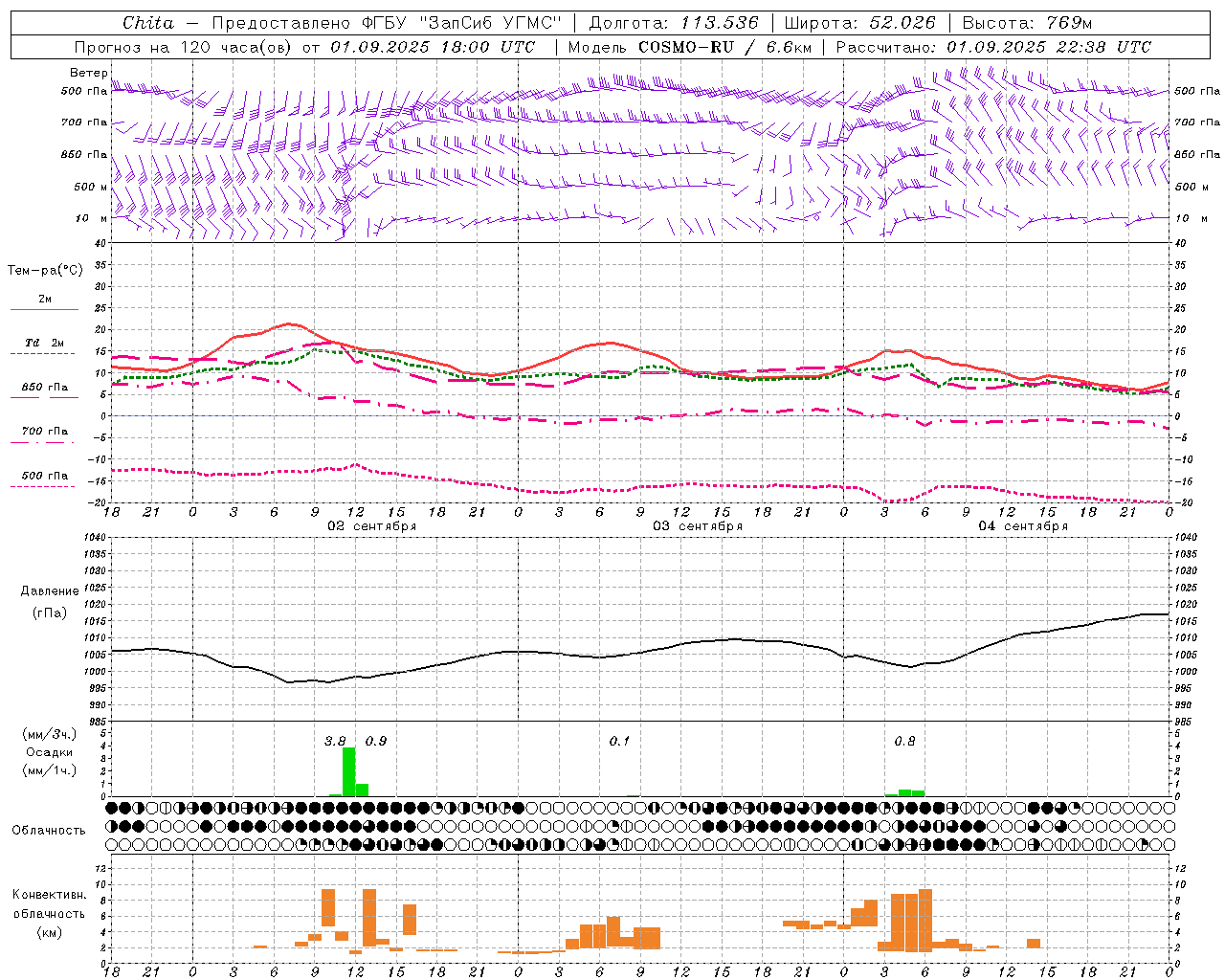1225x980 pixels.
Task: Click the precipitation value "0.8"
Action: 904,742
